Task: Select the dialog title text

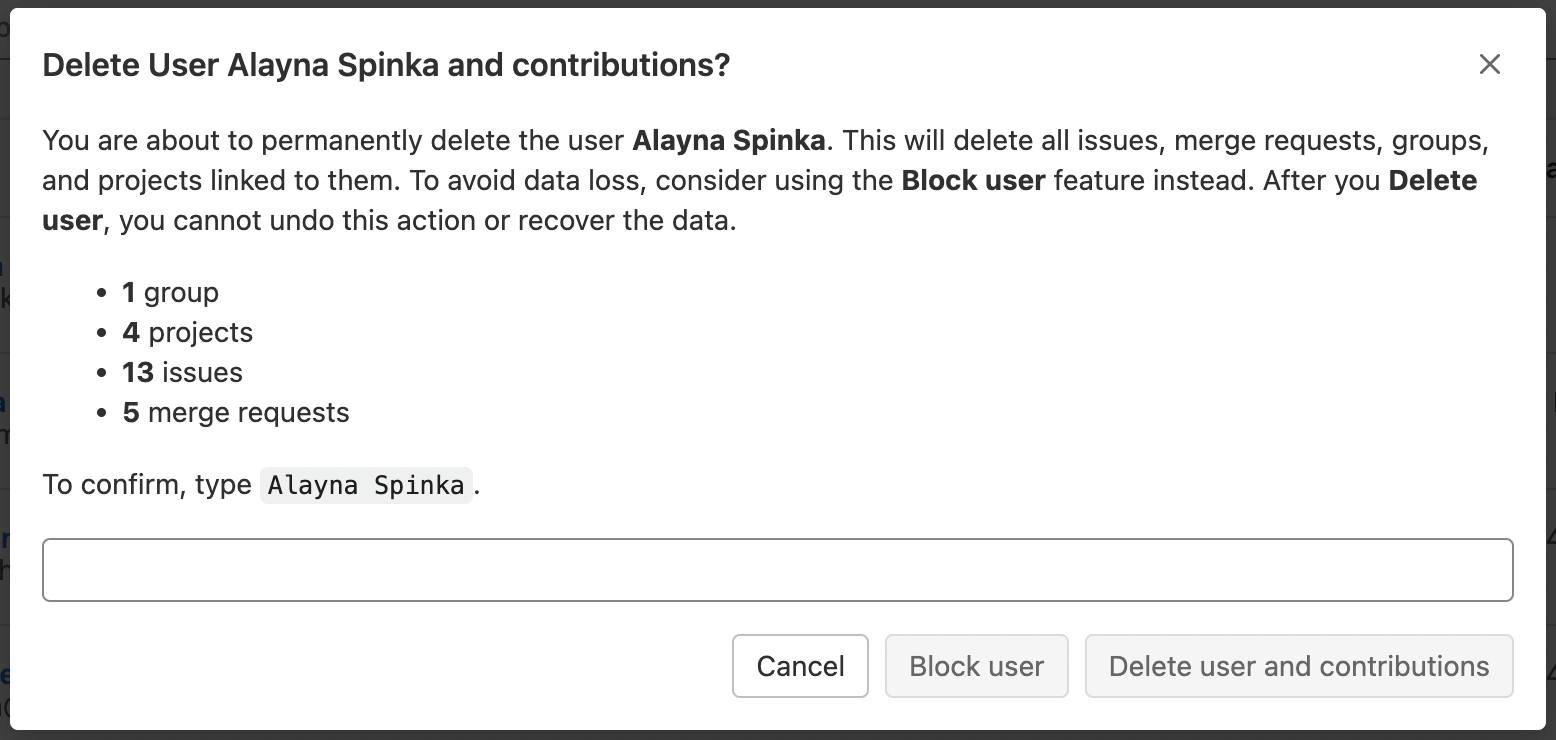Action: coord(386,64)
